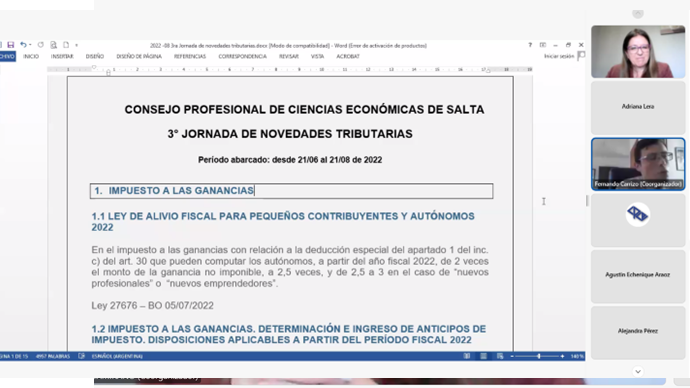Open Ribbon Display Options icon

tap(543, 45)
